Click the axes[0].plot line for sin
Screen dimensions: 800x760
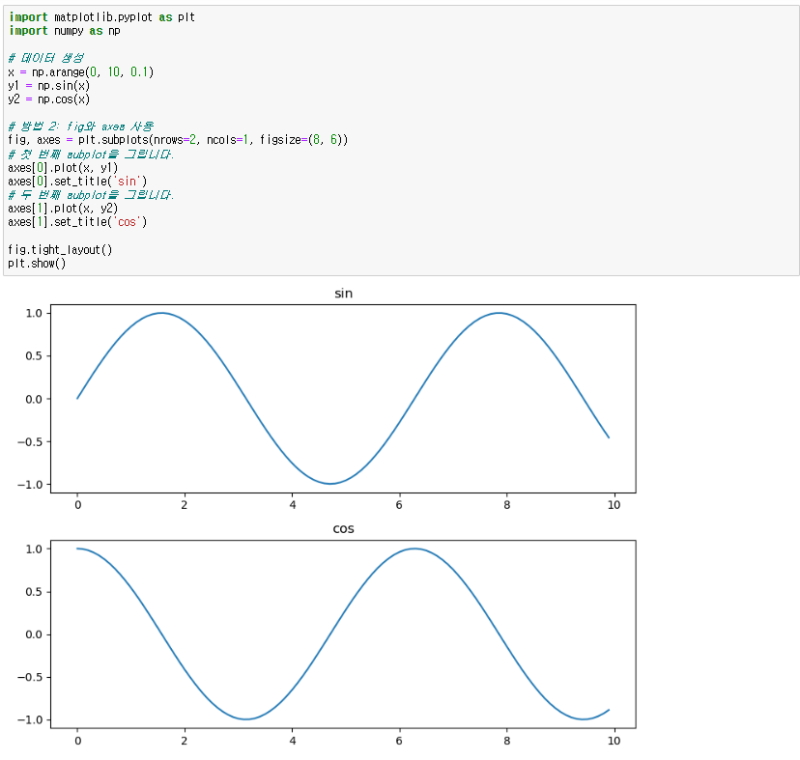coord(60,167)
